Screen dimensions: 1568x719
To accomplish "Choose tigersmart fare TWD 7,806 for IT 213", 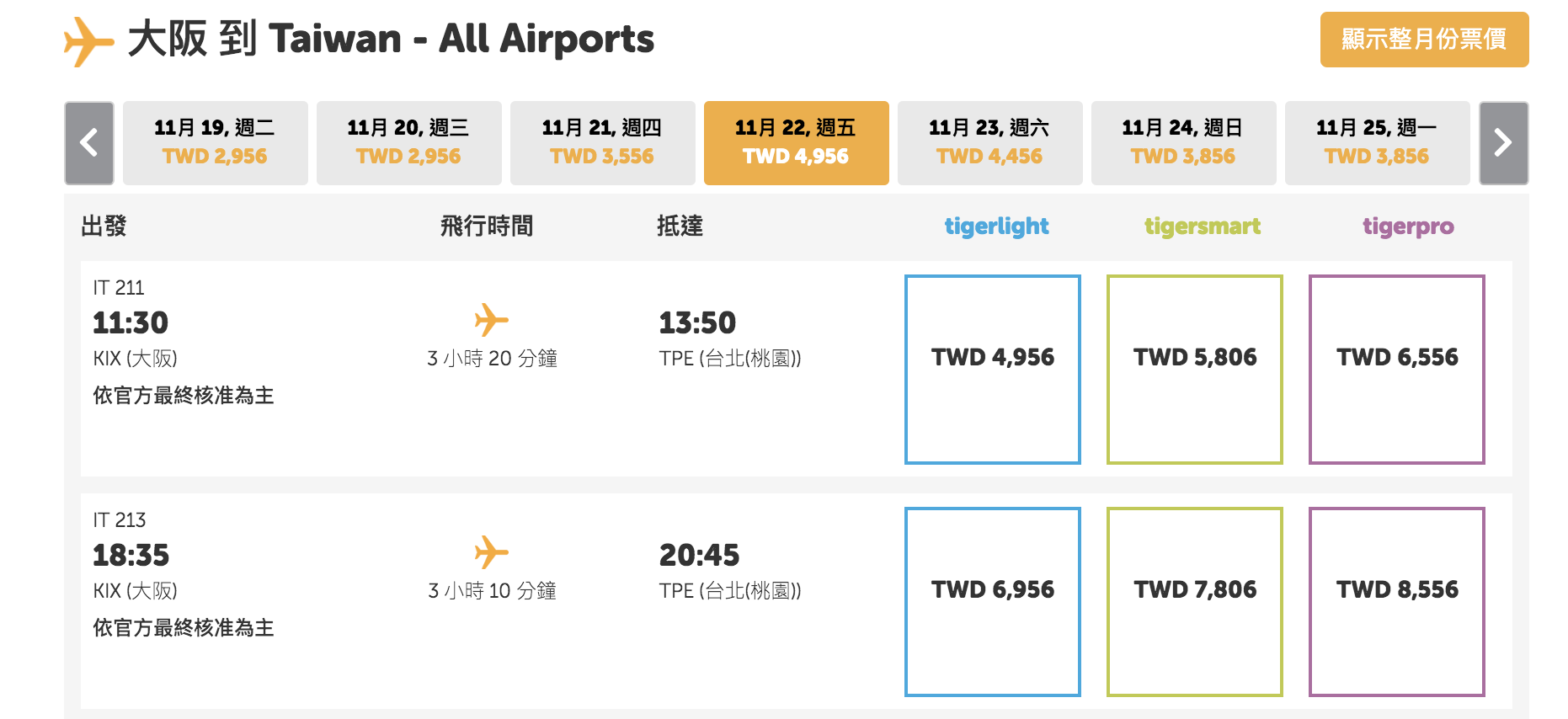I will (x=1195, y=602).
